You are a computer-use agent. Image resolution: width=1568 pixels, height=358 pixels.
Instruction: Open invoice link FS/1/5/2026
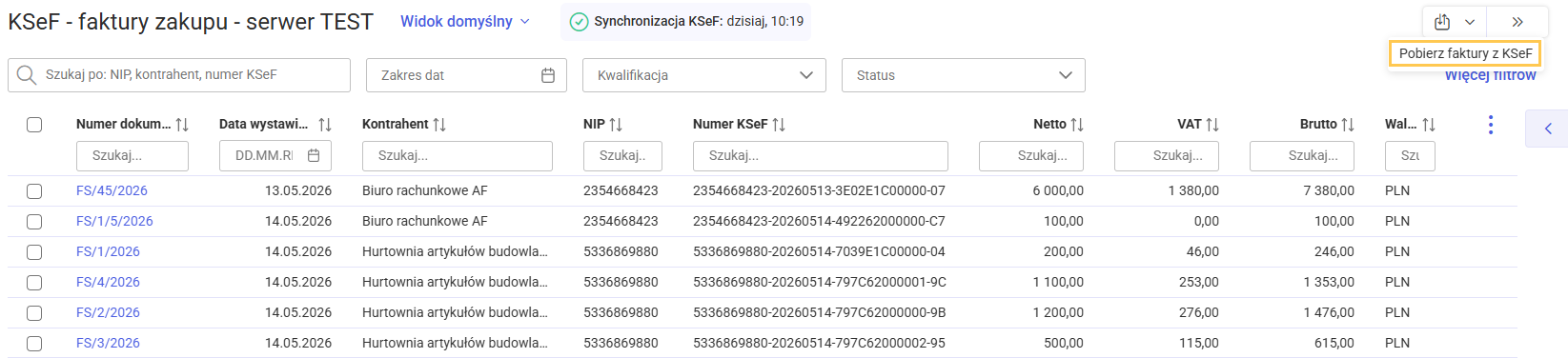click(114, 221)
